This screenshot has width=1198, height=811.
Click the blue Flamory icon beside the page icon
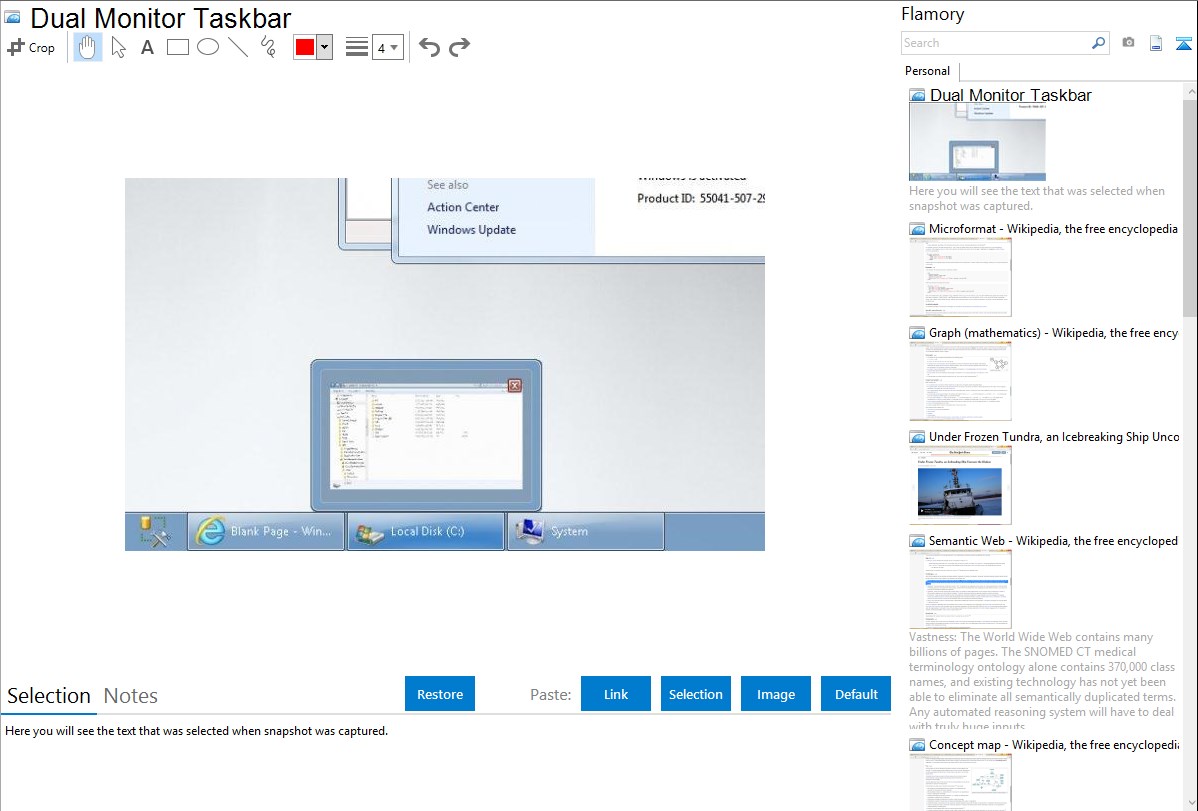point(1183,43)
